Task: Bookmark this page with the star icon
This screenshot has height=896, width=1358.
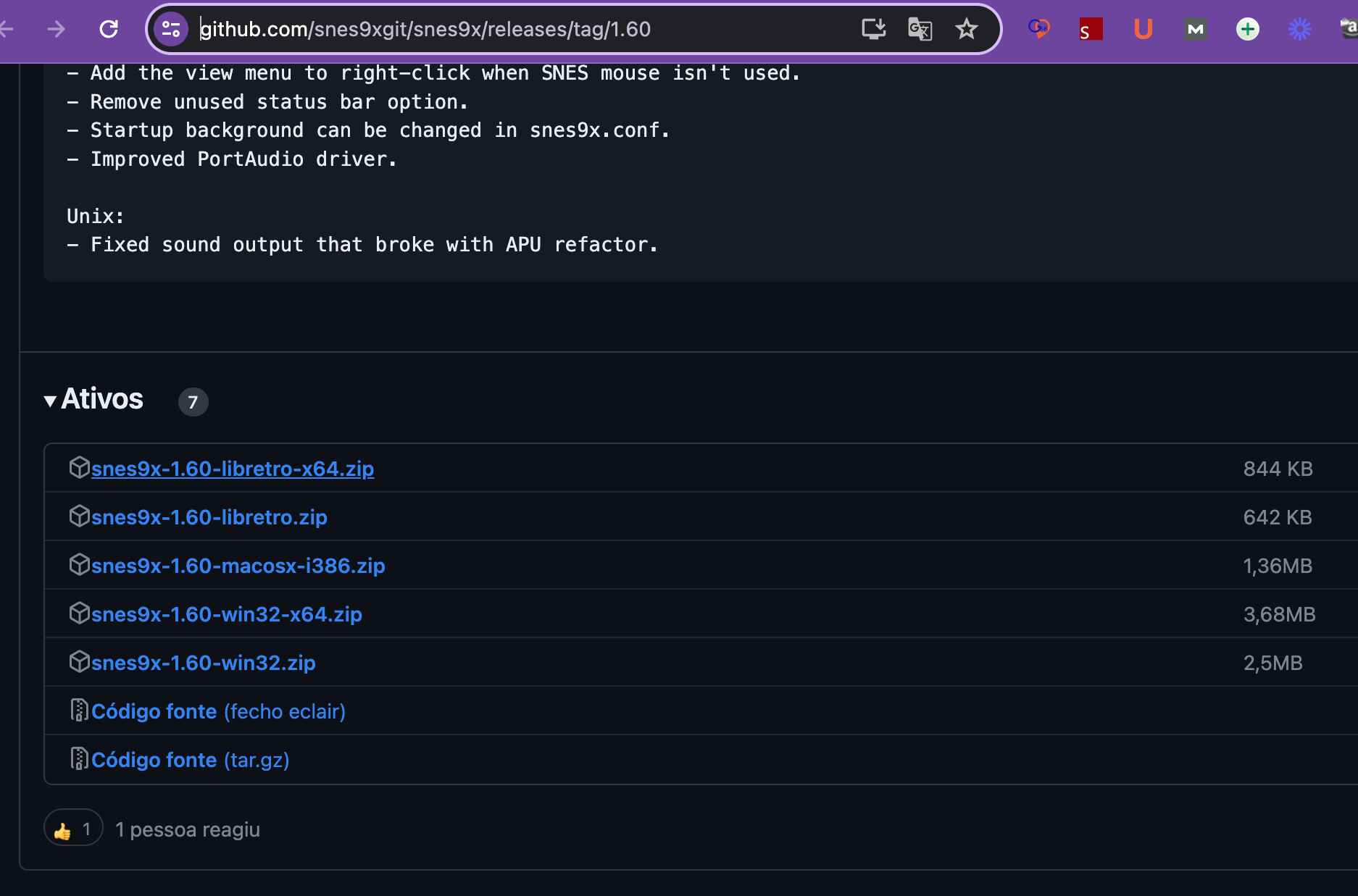Action: point(966,29)
